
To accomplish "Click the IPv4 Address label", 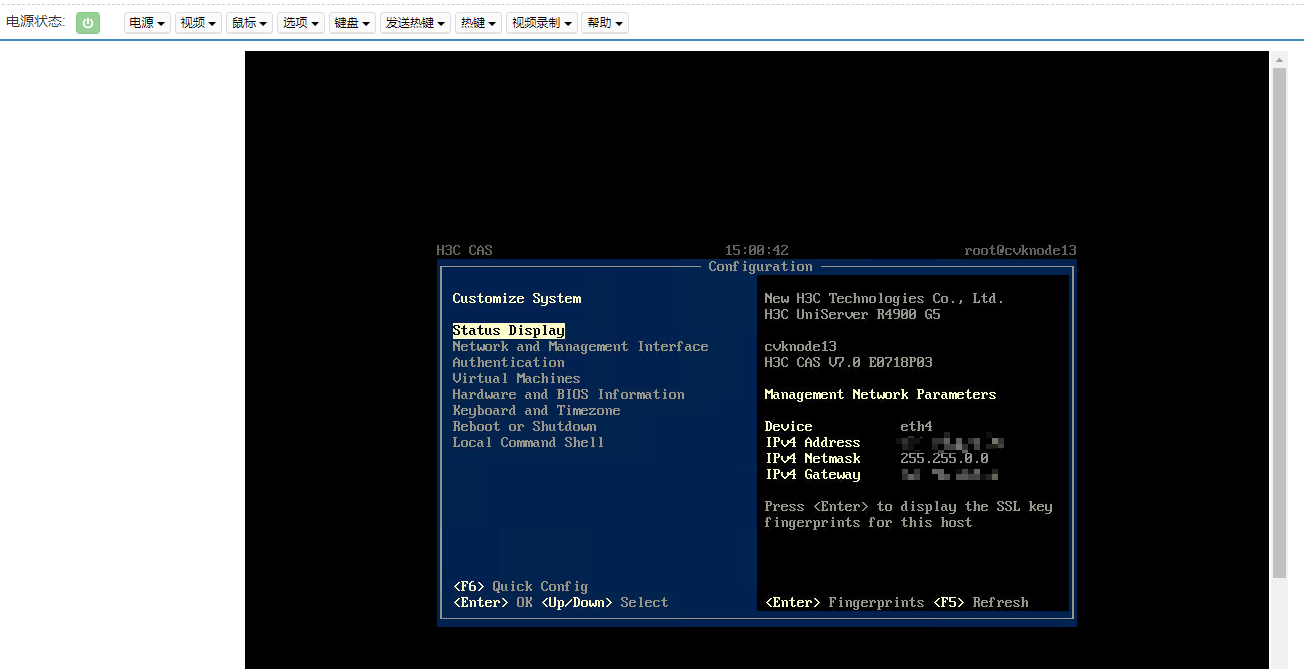I will [812, 443].
